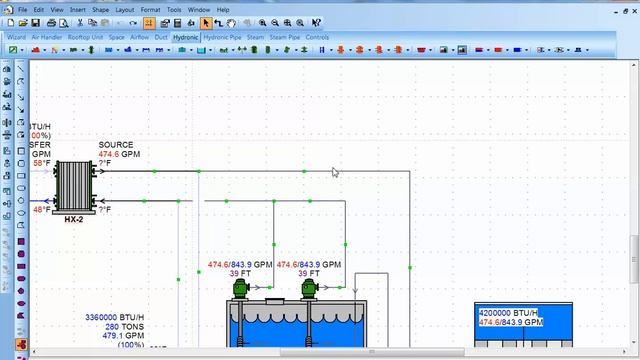
Task: Redo the last action
Action: pyautogui.click(x=133, y=23)
